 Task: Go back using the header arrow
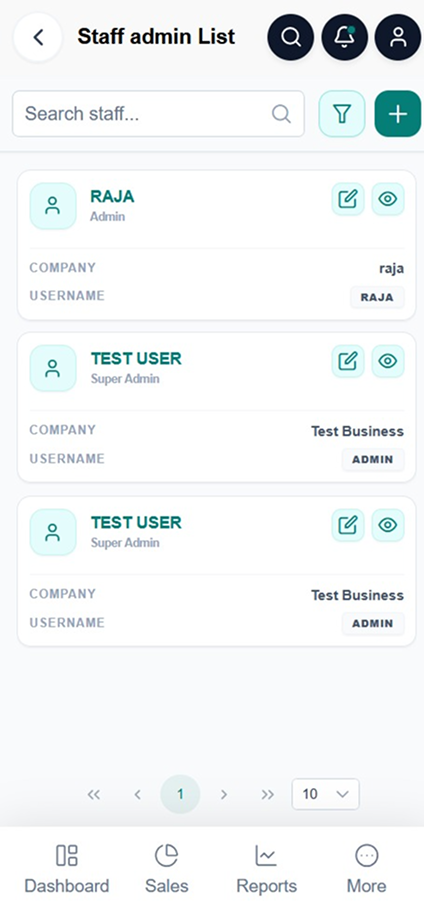[x=38, y=38]
